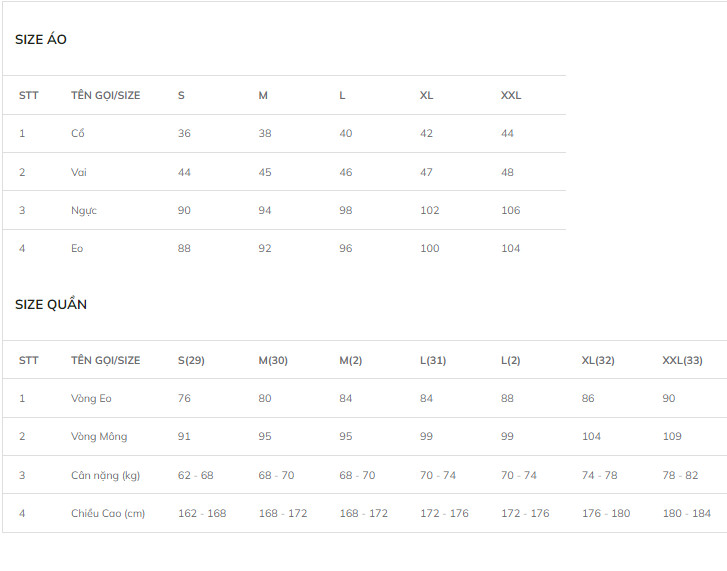The width and height of the screenshot is (727, 571).
Task: Select the Vòng Mông row label
Action: pyautogui.click(x=99, y=436)
